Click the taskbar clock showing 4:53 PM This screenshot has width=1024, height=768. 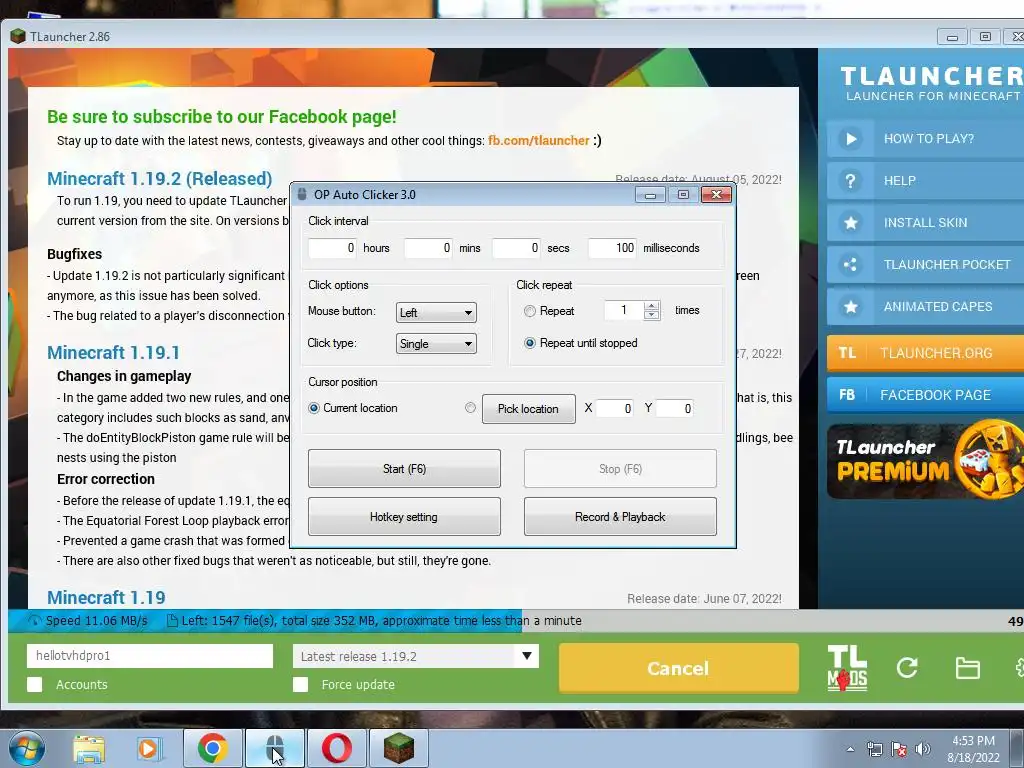pos(973,749)
